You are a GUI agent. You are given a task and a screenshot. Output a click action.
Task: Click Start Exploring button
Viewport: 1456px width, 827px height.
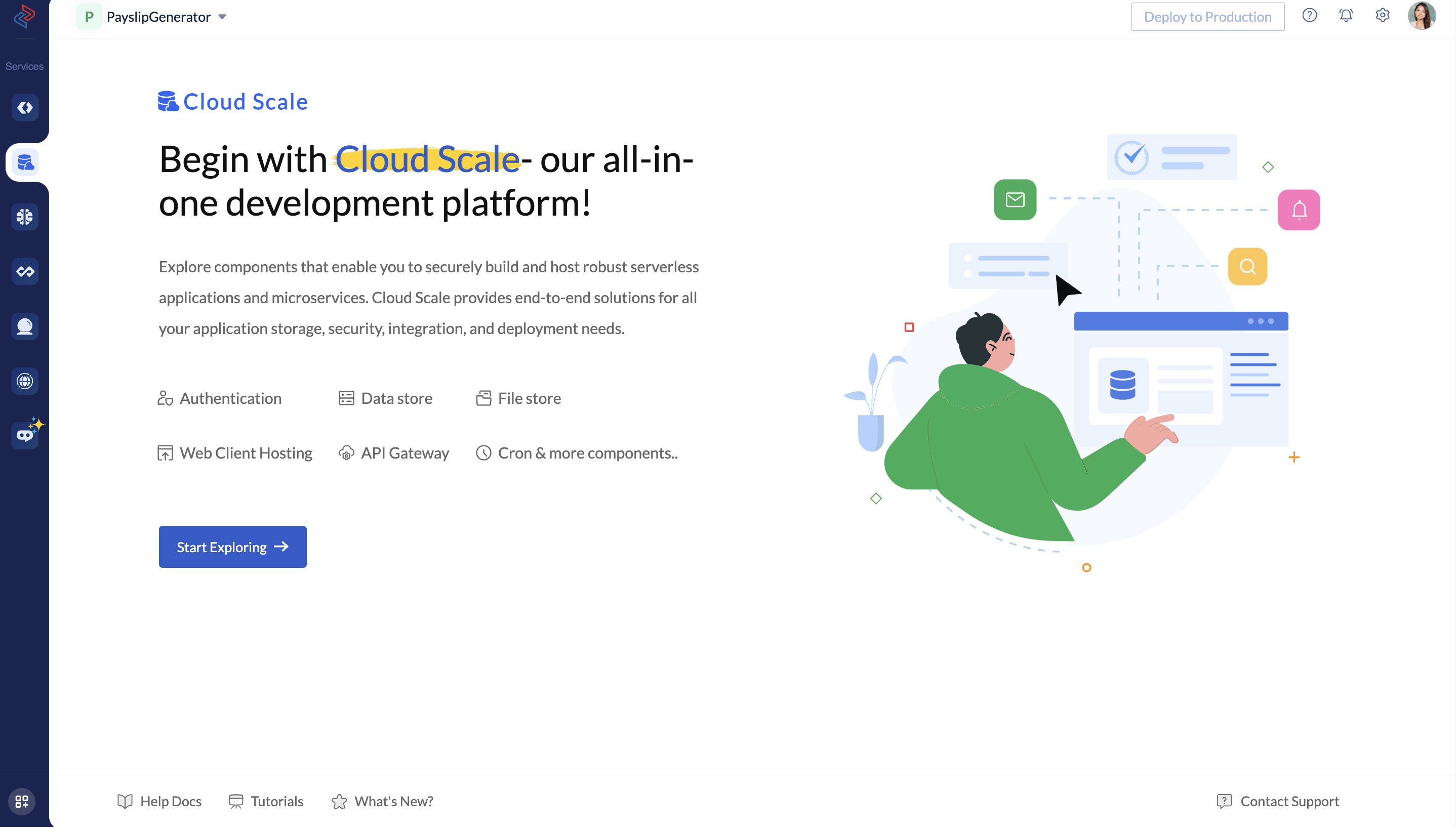(x=232, y=546)
